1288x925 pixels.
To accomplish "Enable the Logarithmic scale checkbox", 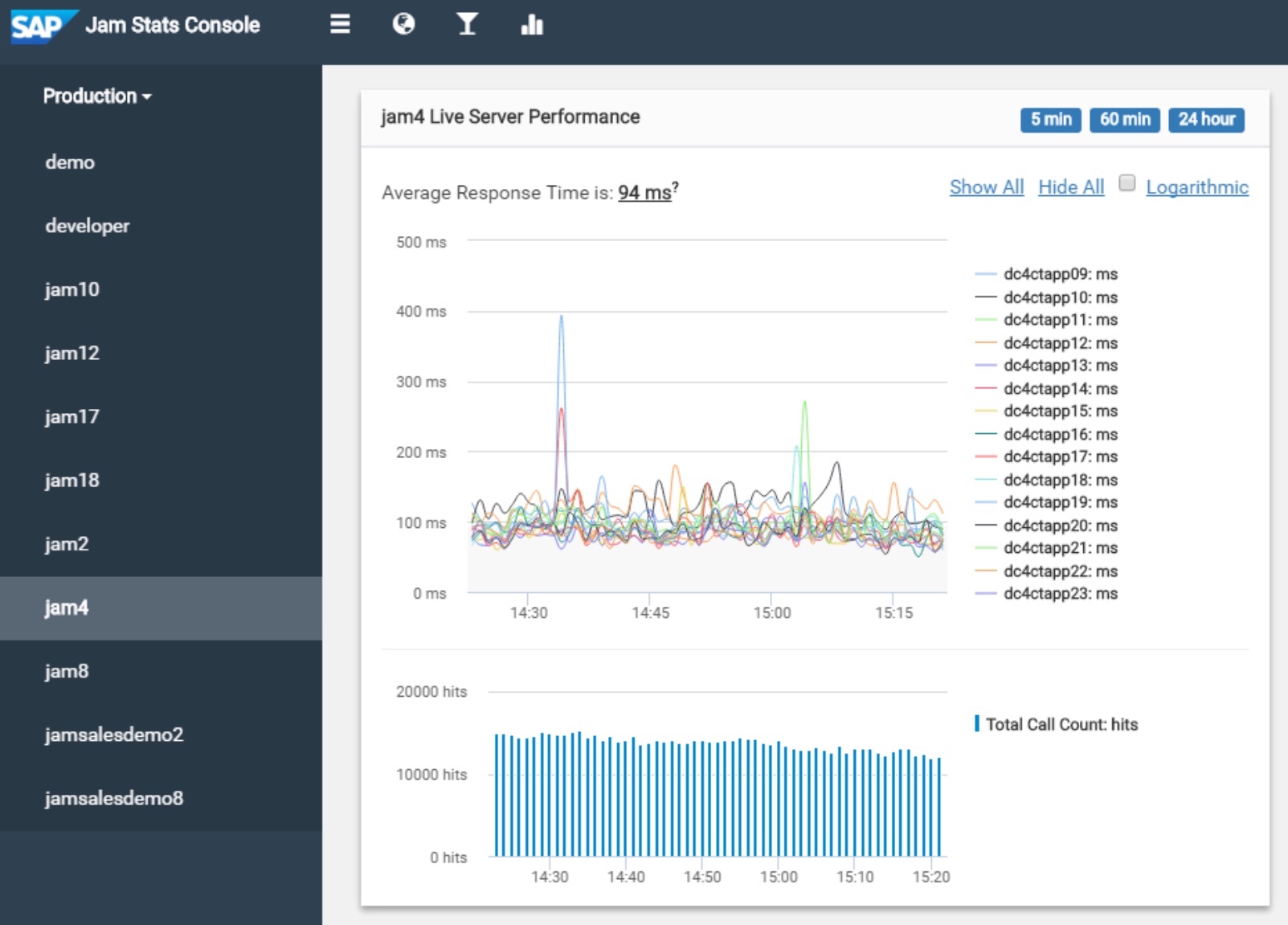I will pyautogui.click(x=1127, y=183).
